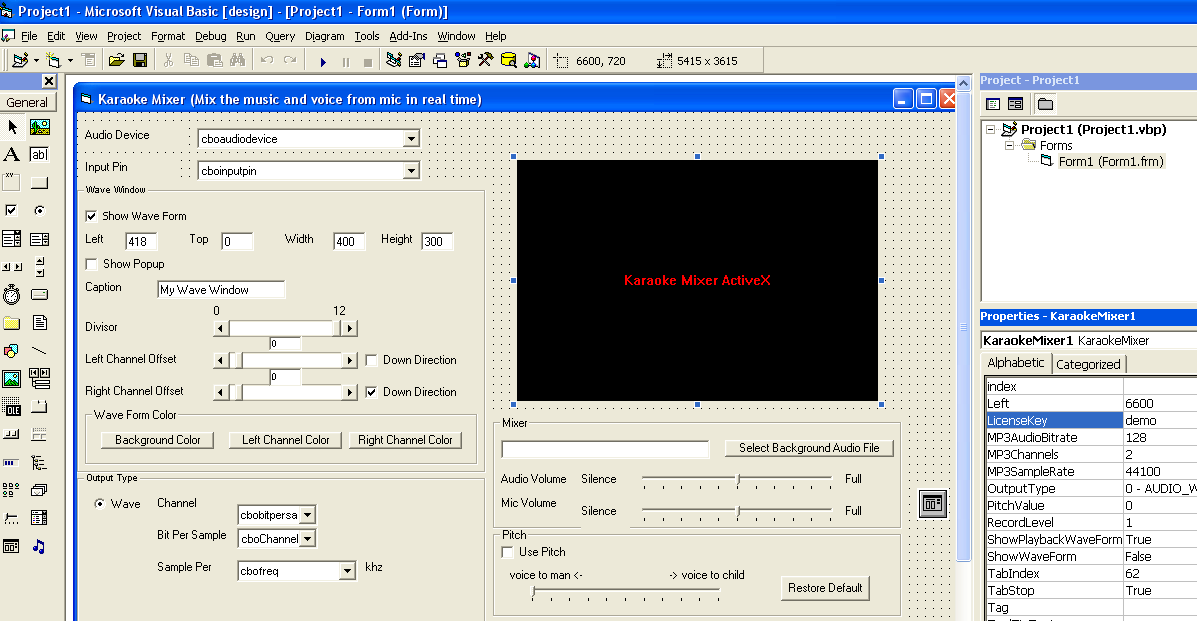Enable the Show Popup checkbox

tap(92, 264)
